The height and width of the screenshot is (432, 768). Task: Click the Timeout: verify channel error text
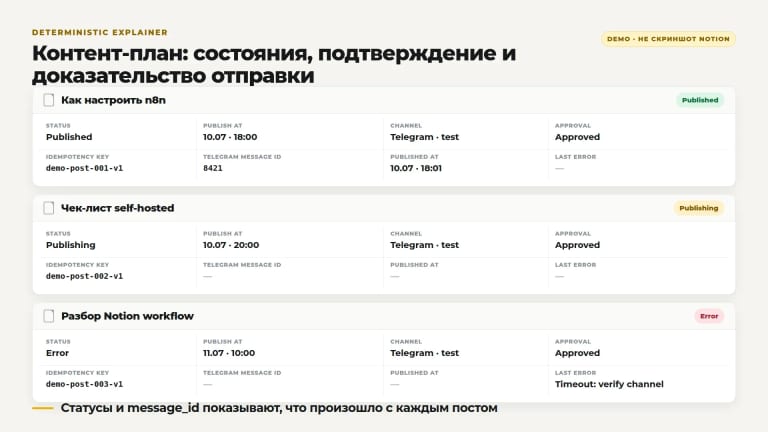[x=609, y=384]
